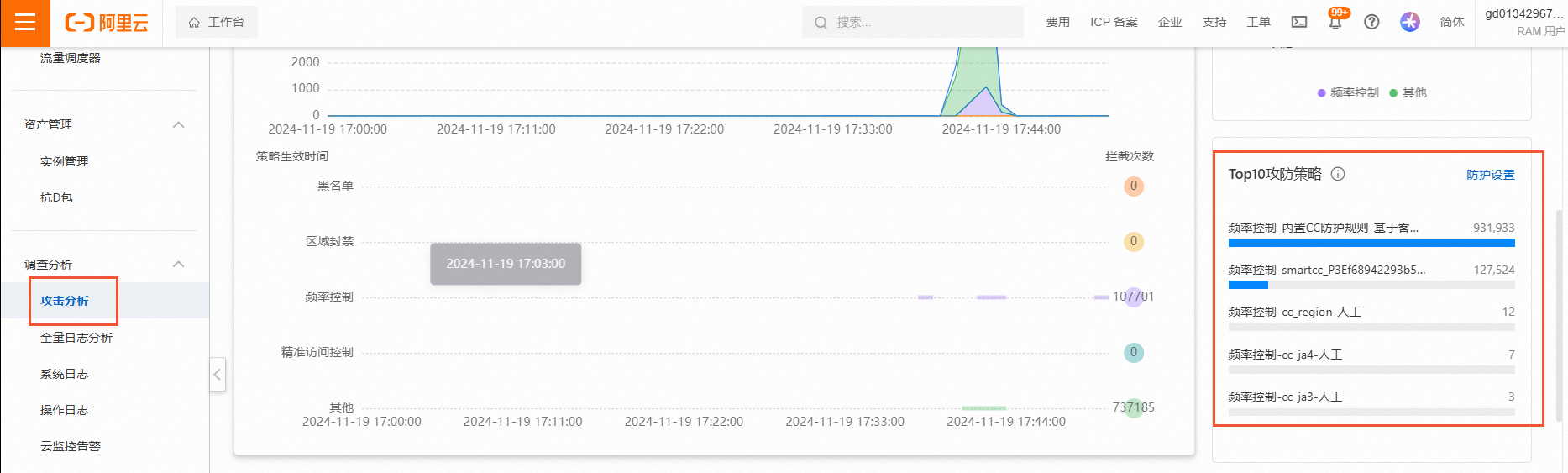Toggle the 其他 legend series
This screenshot has width=1568, height=473.
pyautogui.click(x=1408, y=92)
